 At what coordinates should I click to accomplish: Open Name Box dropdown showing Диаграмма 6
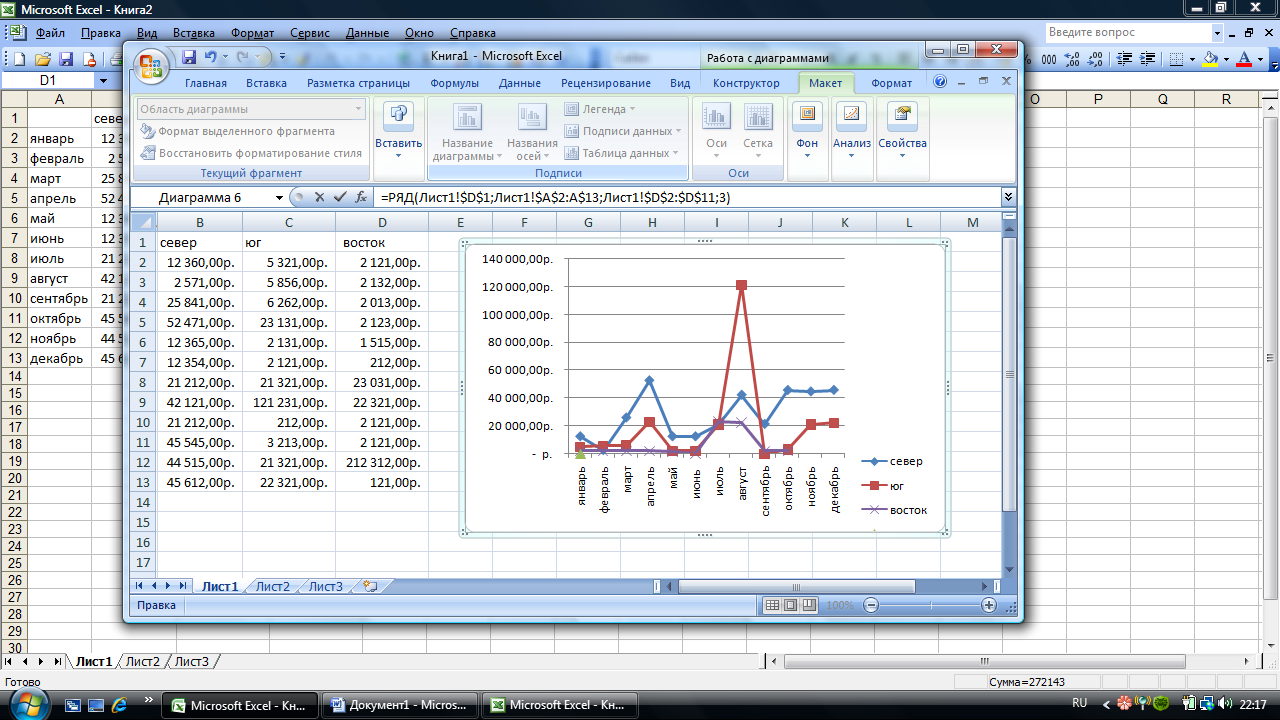pyautogui.click(x=279, y=198)
